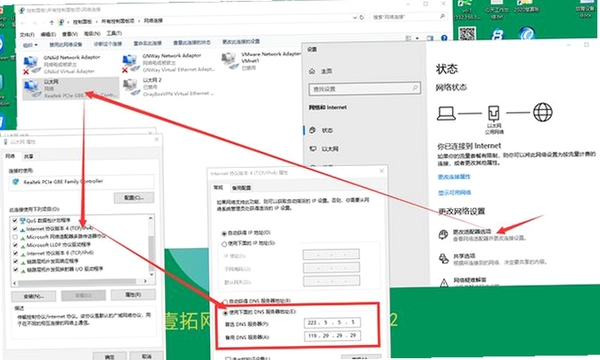Click the 主页 home icon in Settings
The width and height of the screenshot is (600, 360).
312,71
